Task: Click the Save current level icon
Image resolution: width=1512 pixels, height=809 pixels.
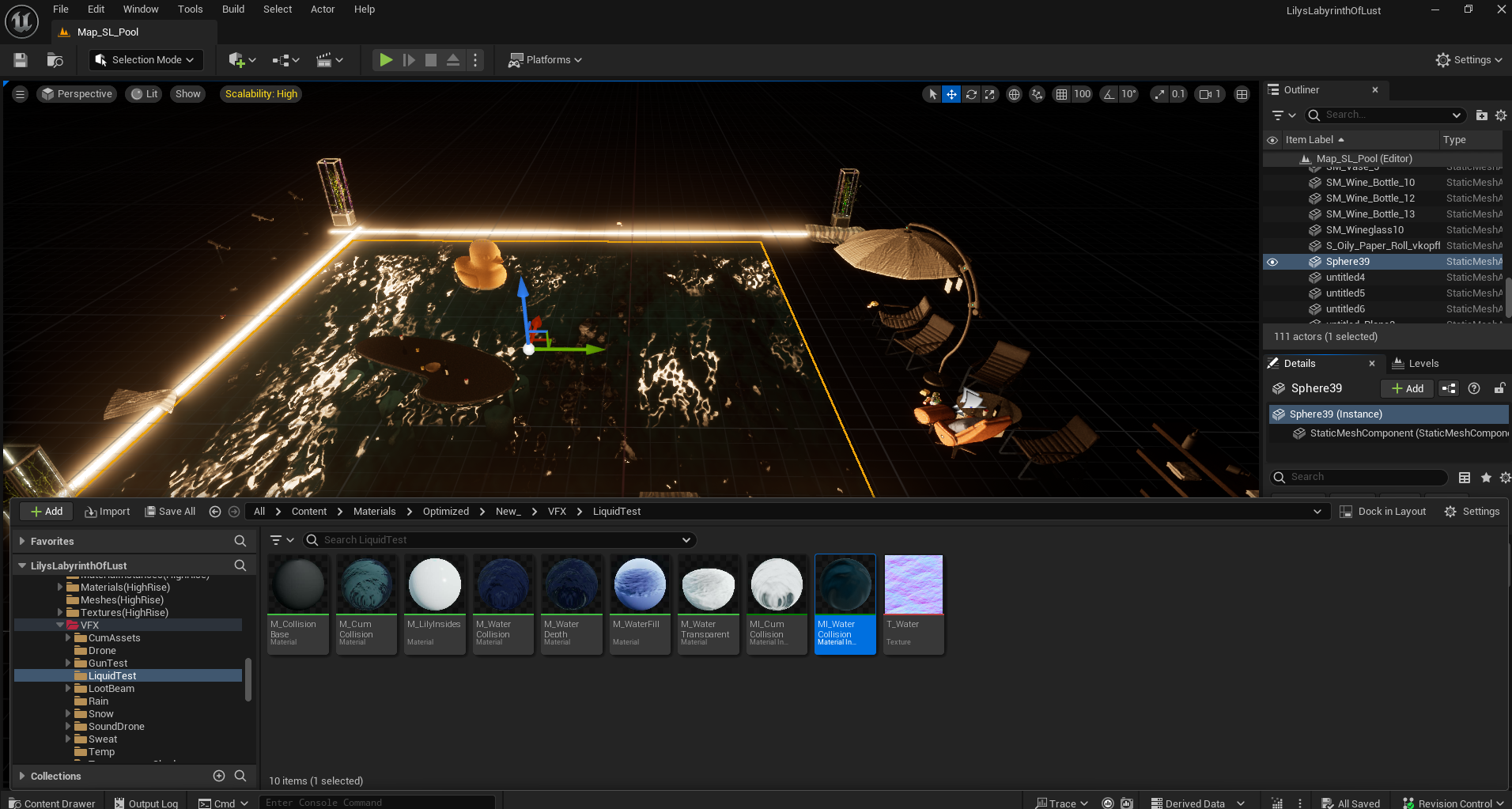Action: pyautogui.click(x=21, y=60)
